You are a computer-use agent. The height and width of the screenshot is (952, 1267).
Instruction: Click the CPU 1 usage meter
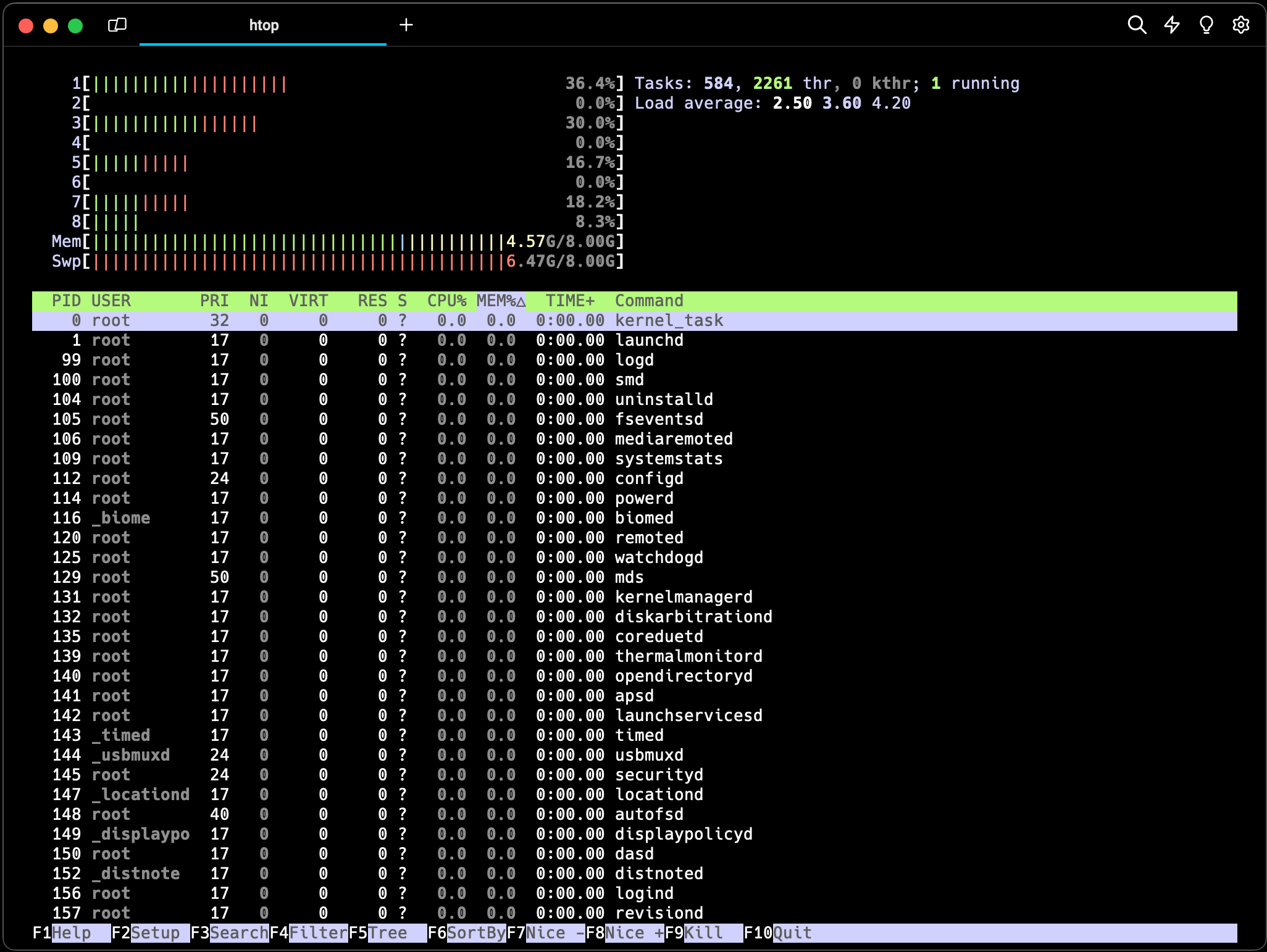pyautogui.click(x=348, y=83)
